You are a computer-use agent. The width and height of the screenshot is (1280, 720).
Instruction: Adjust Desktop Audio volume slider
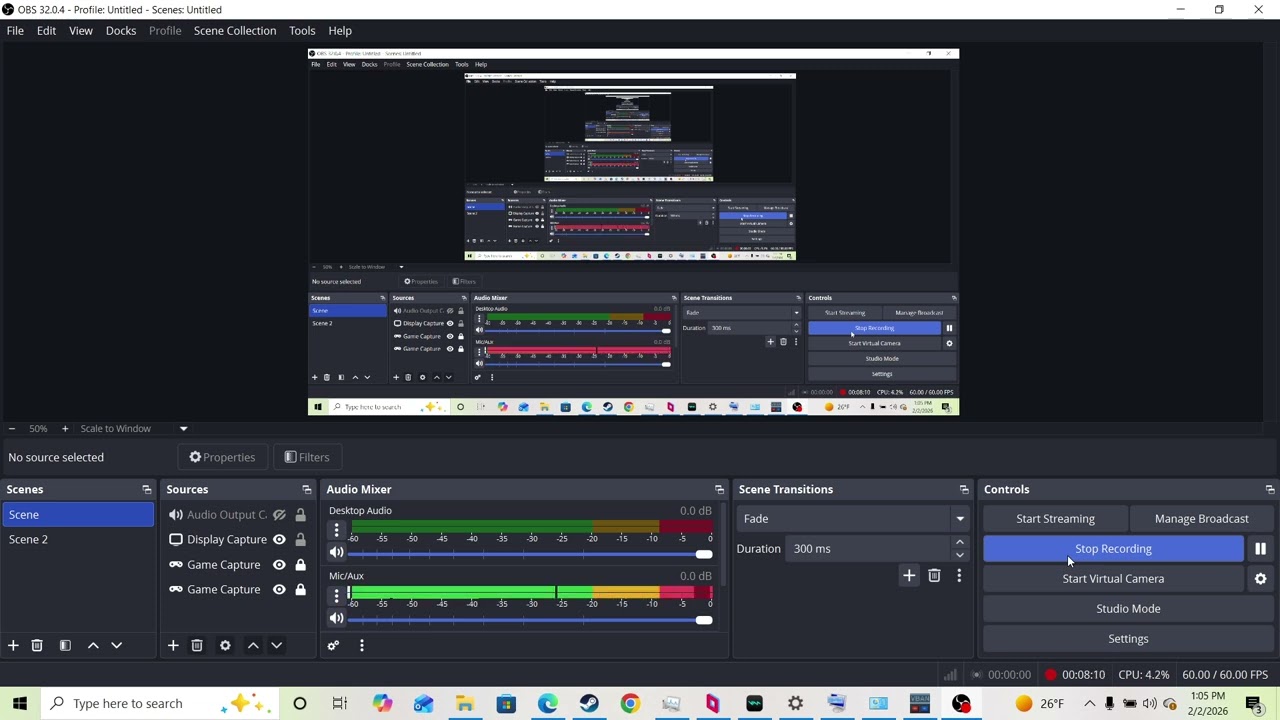tap(530, 554)
